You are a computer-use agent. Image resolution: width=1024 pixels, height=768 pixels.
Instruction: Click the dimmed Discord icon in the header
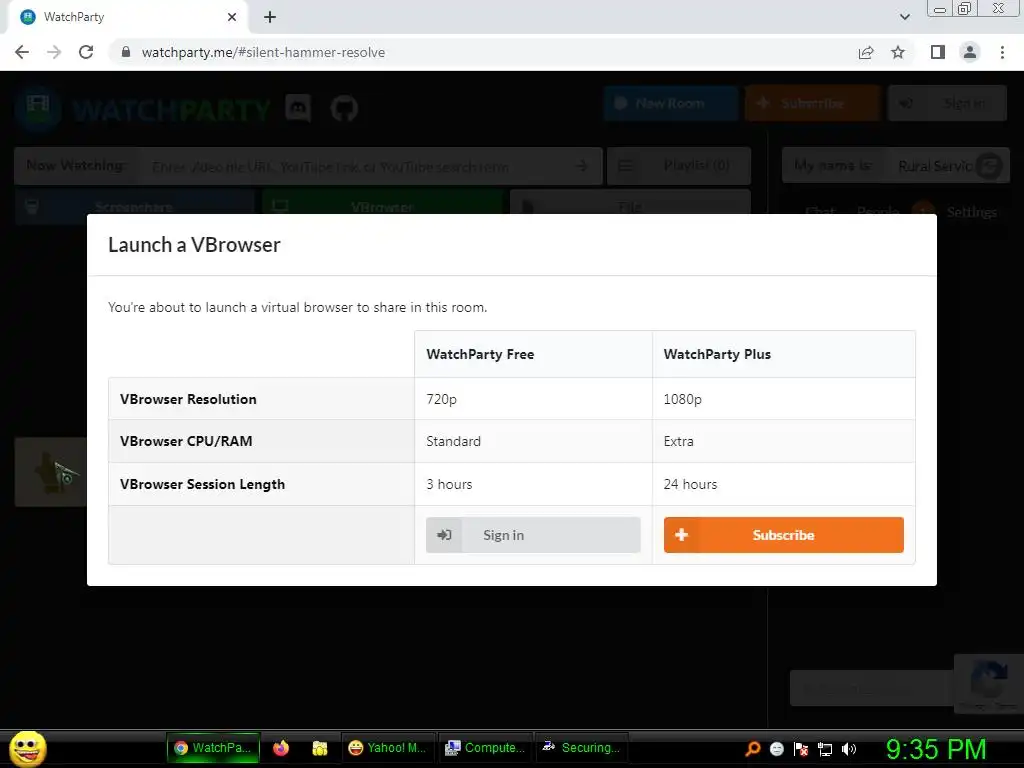coord(298,108)
